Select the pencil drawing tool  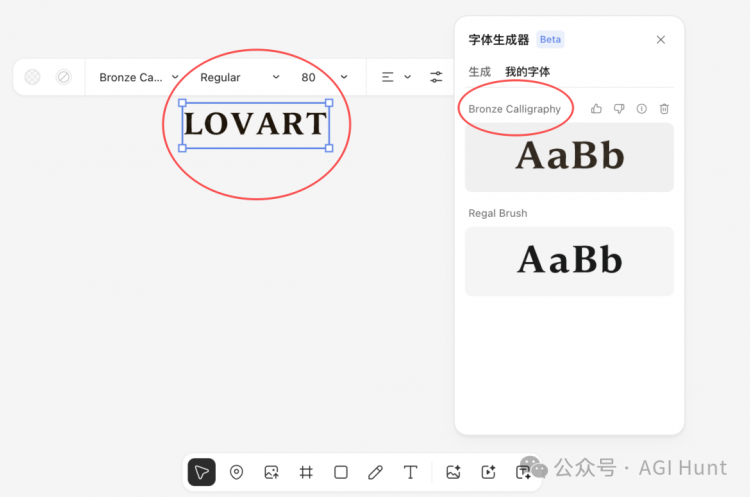click(375, 472)
